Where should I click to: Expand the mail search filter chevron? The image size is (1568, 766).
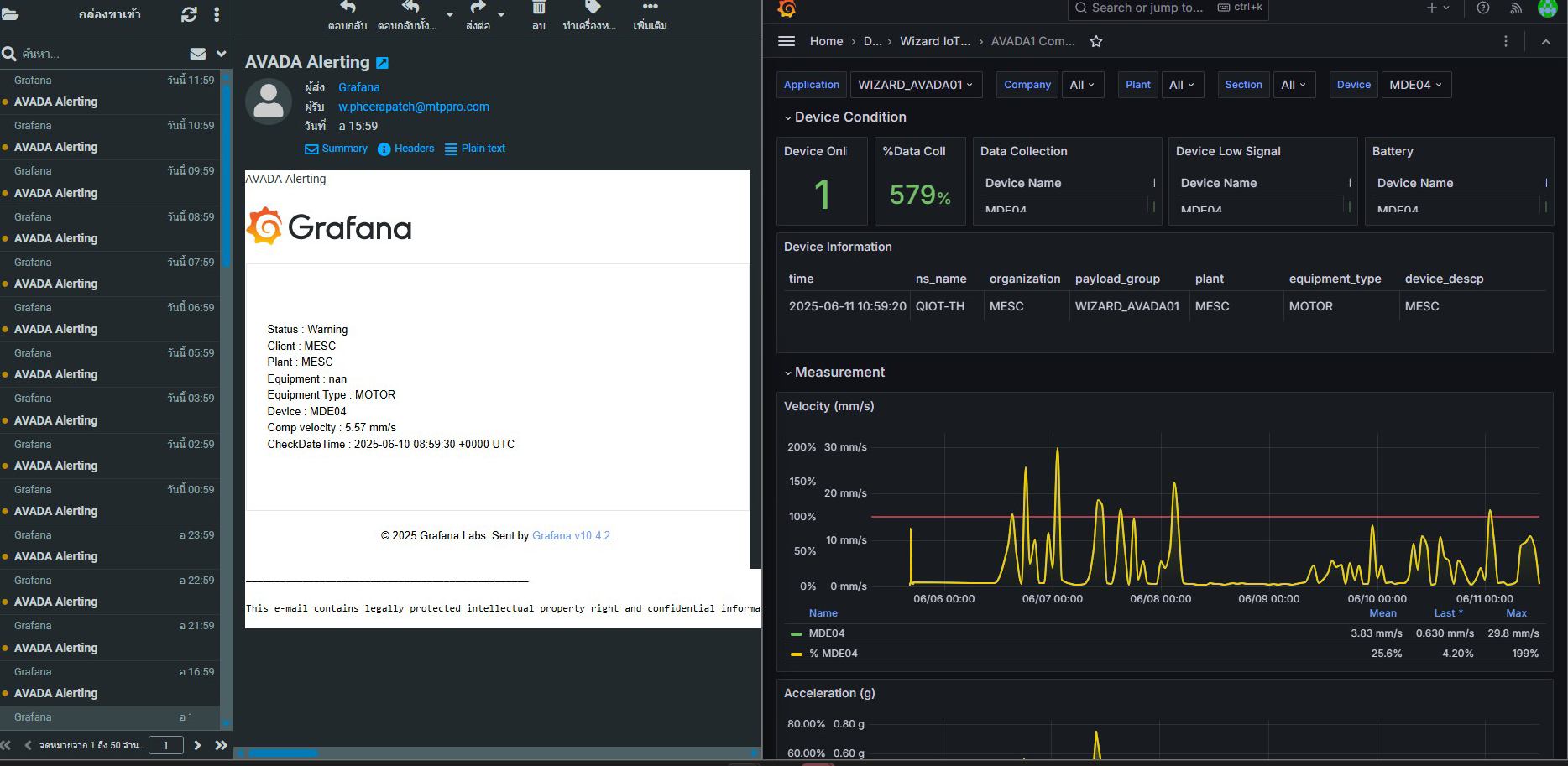[x=222, y=54]
